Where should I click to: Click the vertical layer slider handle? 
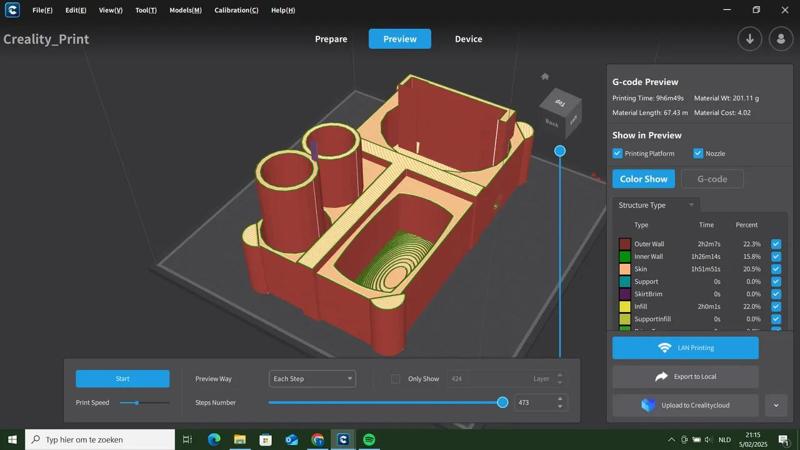click(x=560, y=151)
